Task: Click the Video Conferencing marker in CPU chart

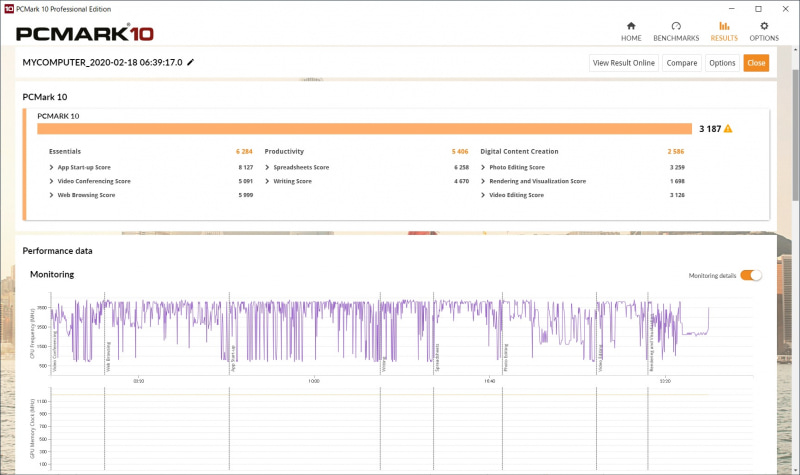Action: [55, 351]
